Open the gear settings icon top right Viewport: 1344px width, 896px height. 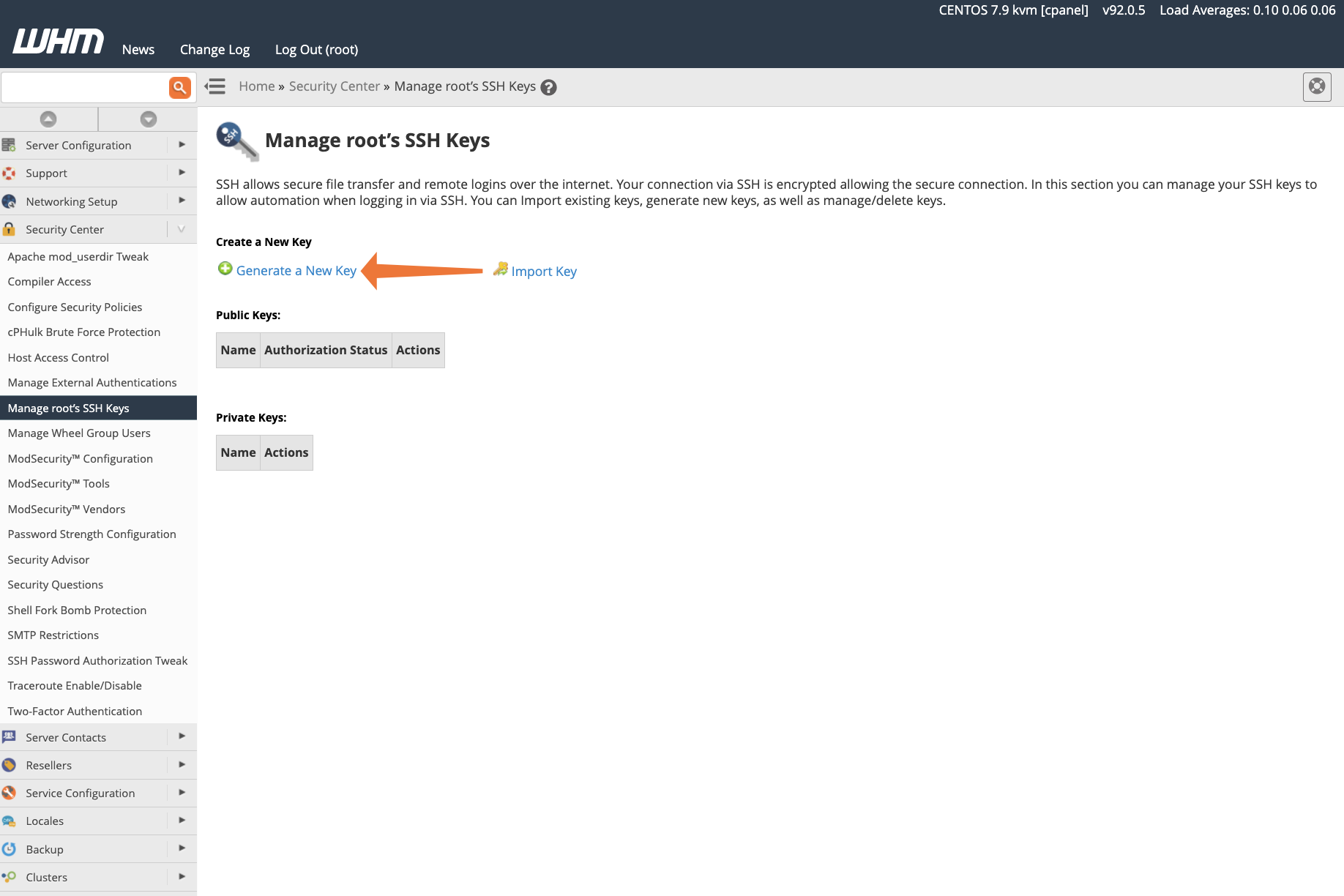(1317, 86)
